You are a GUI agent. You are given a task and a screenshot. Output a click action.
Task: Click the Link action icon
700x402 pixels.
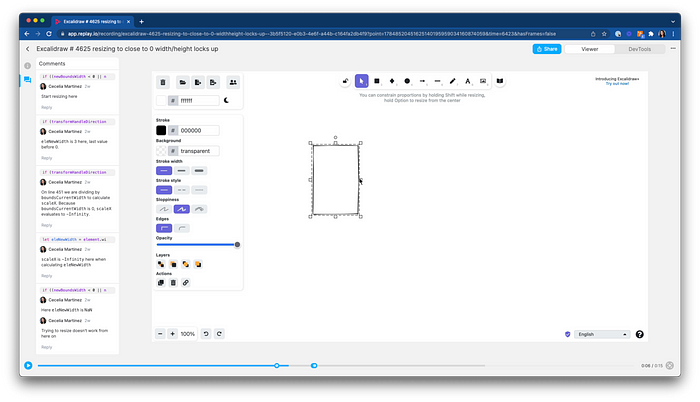tap(186, 283)
